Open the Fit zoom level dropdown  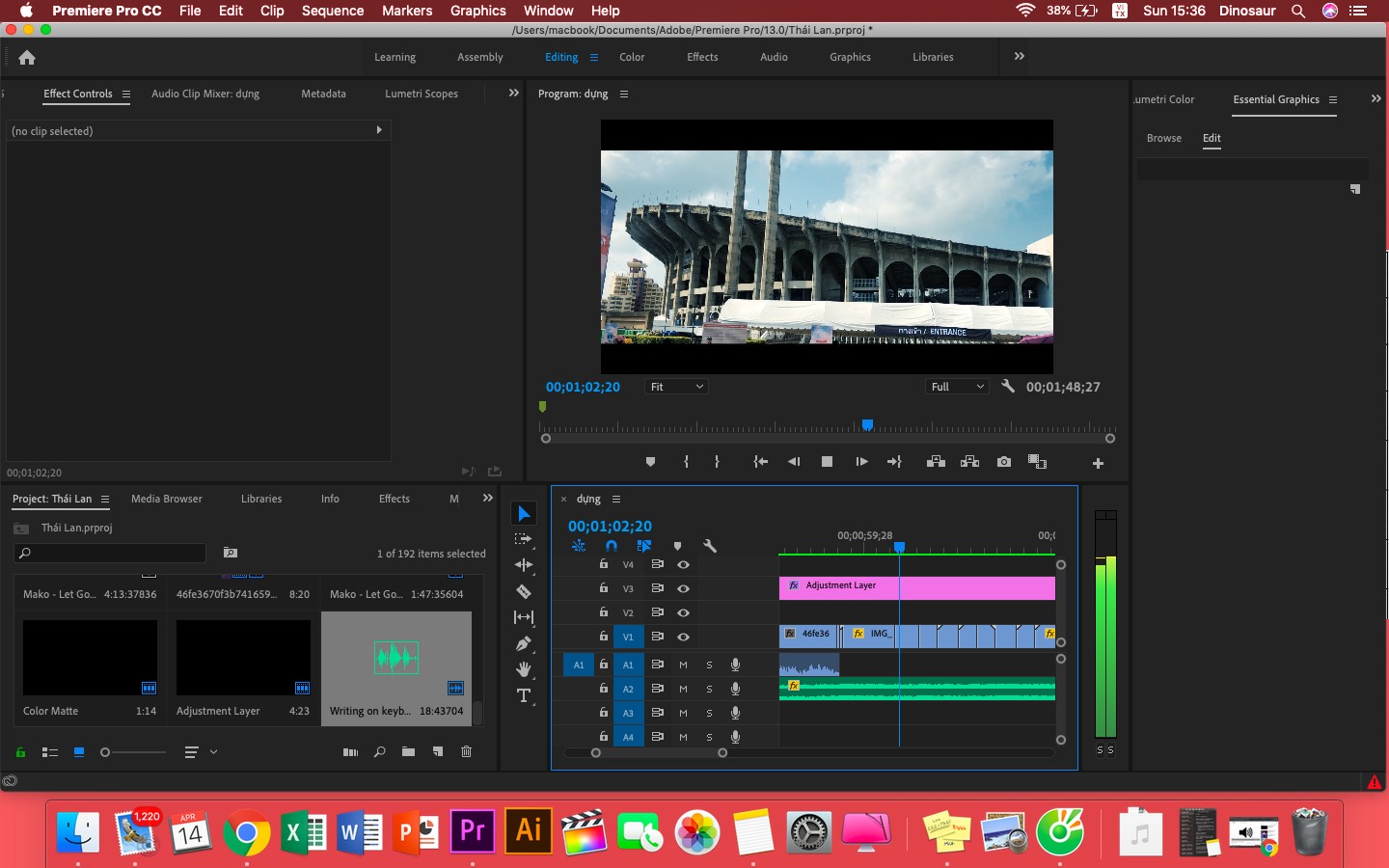click(x=677, y=387)
